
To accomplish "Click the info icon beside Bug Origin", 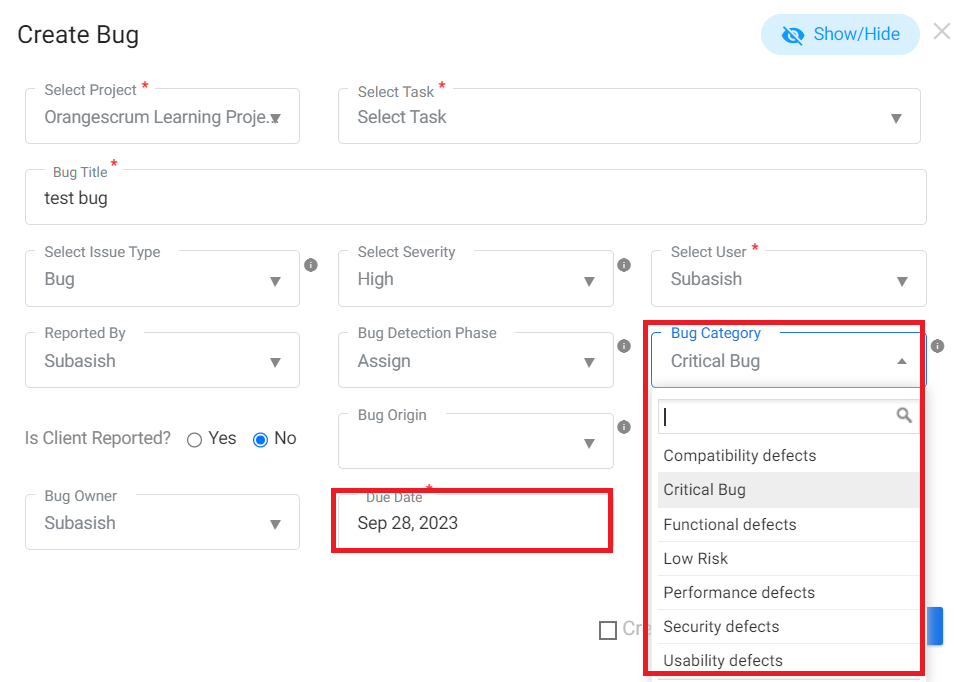I will [x=624, y=427].
